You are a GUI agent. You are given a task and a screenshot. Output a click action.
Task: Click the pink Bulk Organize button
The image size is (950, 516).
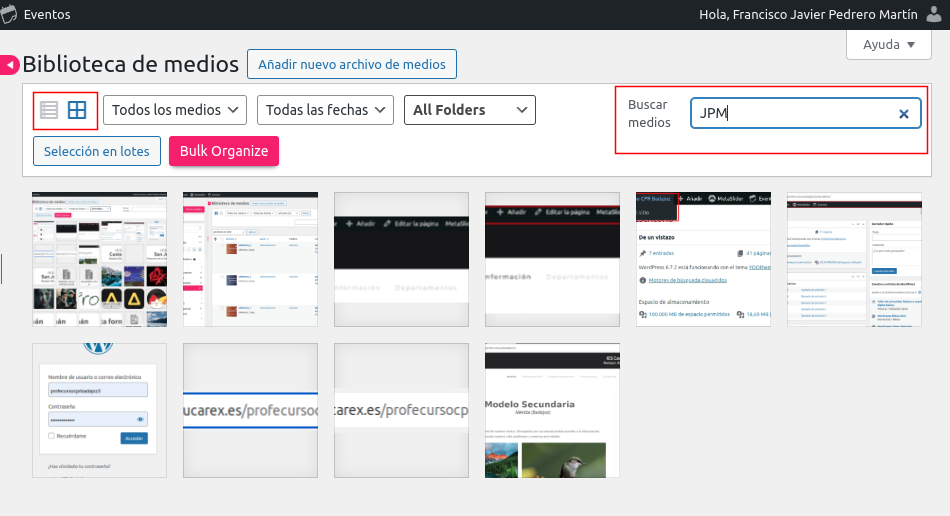point(224,151)
